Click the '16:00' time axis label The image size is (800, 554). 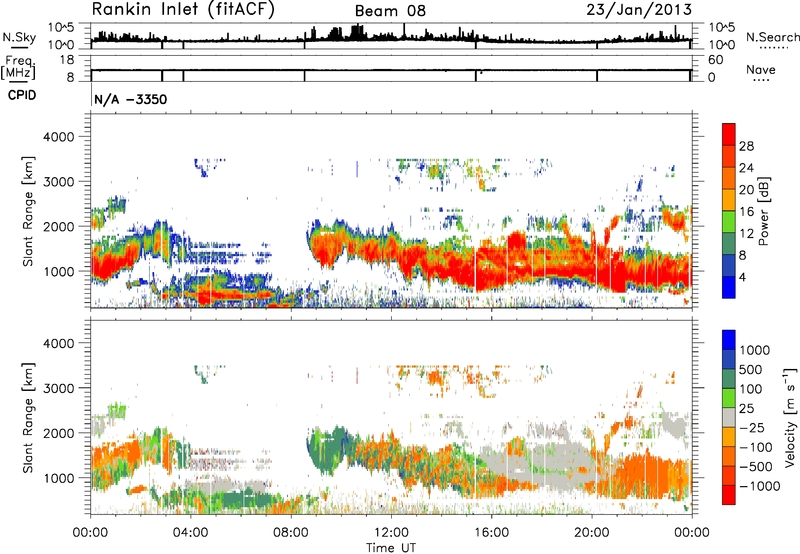click(x=491, y=533)
